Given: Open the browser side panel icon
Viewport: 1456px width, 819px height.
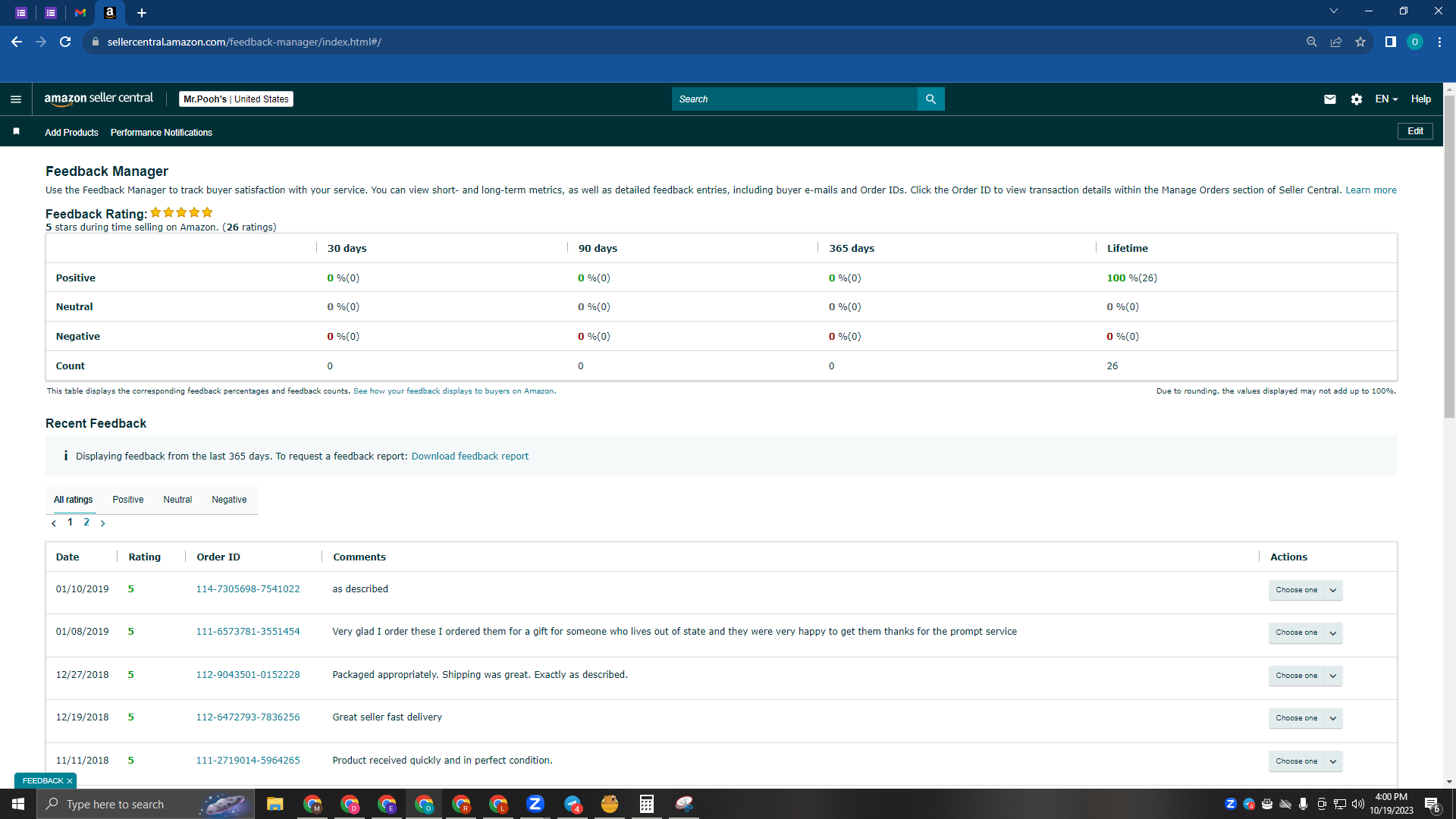Looking at the screenshot, I should pos(1390,42).
